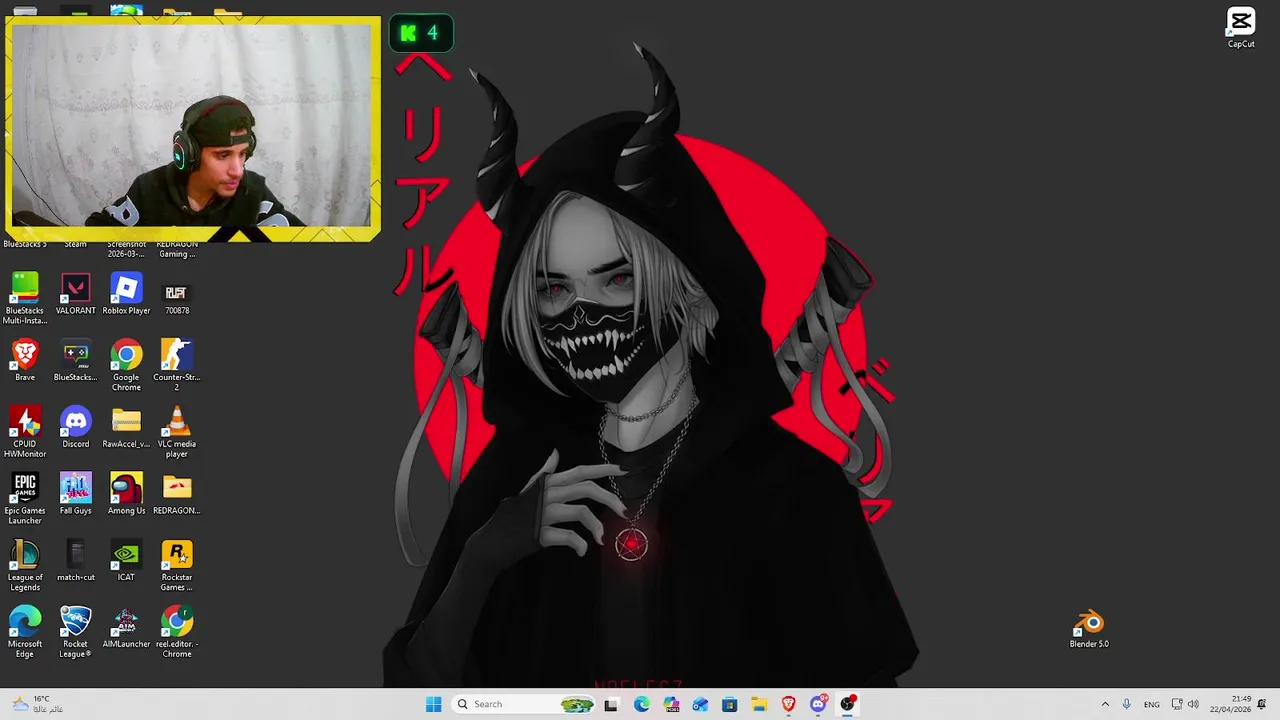The image size is (1280, 720).
Task: Select the VALORANT desktop icon
Action: tap(76, 295)
